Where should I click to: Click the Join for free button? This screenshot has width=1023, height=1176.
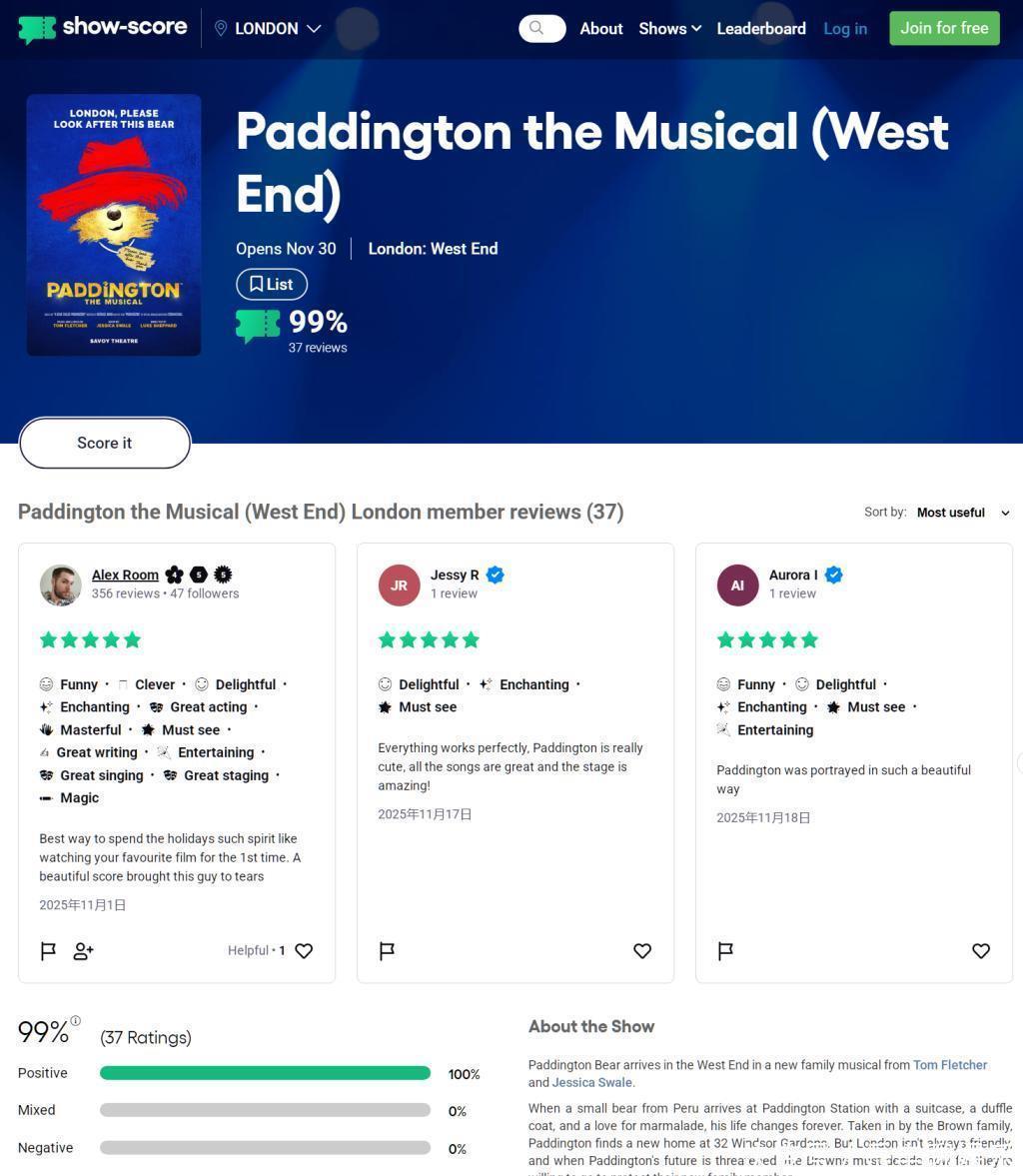click(x=944, y=28)
